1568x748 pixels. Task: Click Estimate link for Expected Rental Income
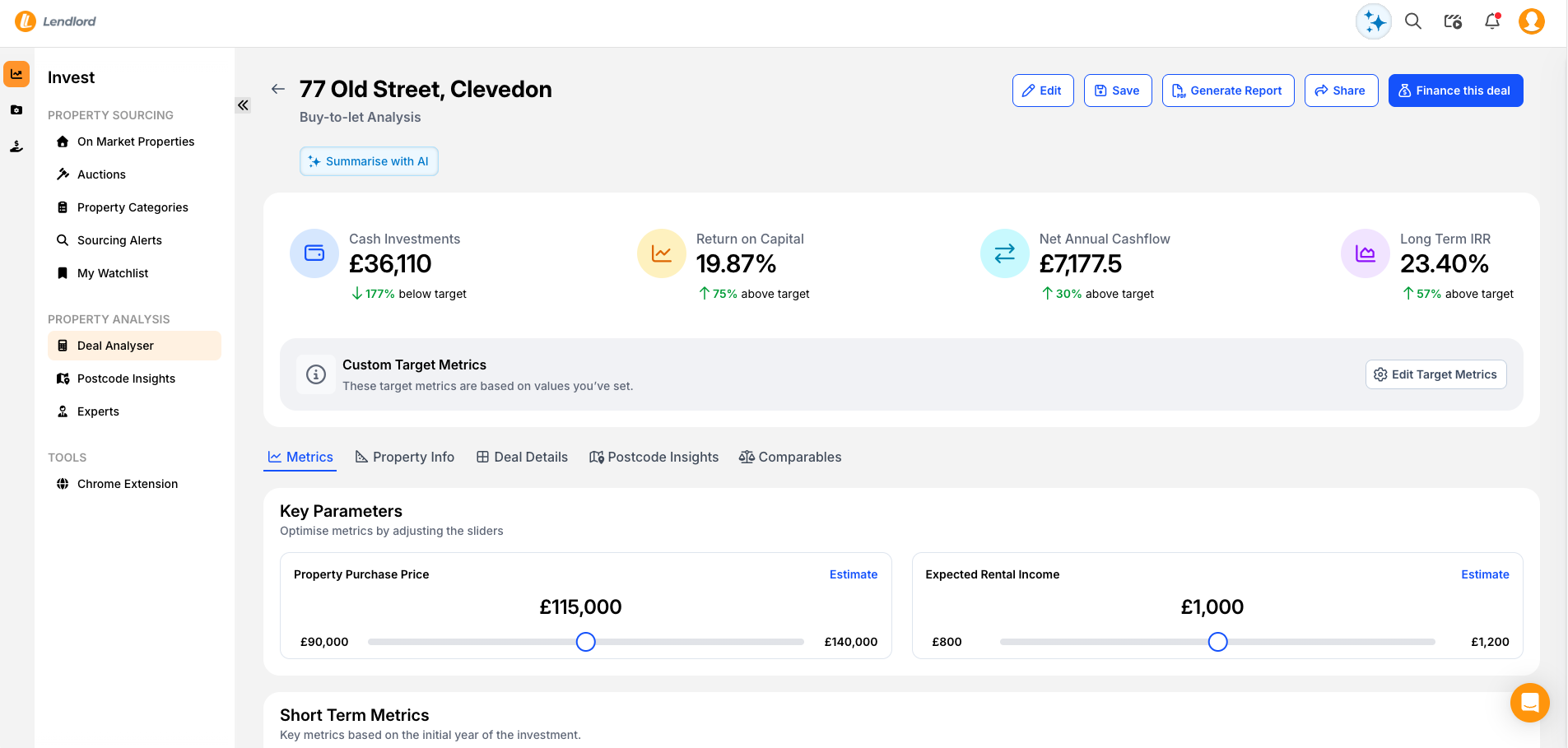[1485, 574]
